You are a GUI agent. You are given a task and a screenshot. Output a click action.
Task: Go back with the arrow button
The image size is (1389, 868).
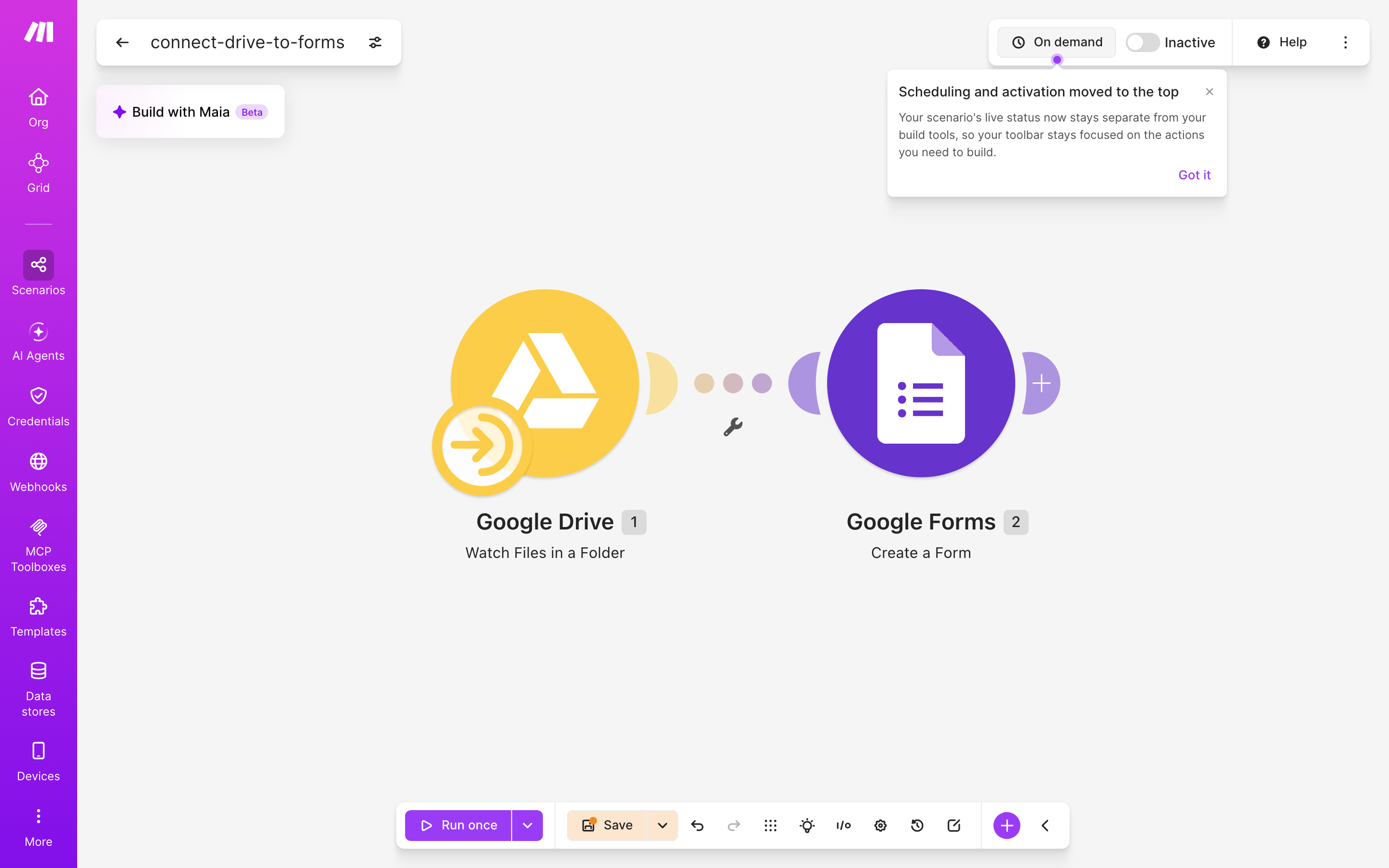[x=122, y=42]
